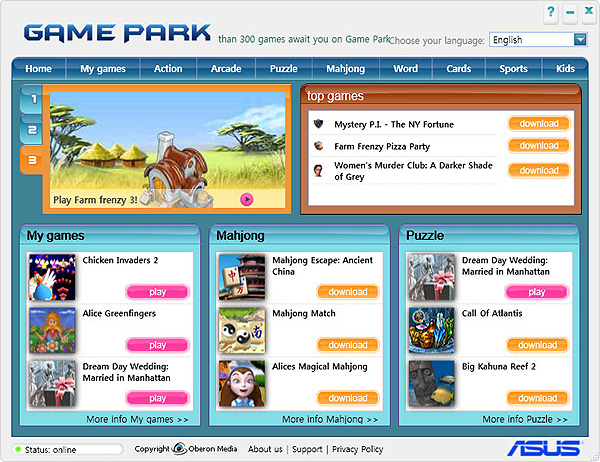Image resolution: width=600 pixels, height=462 pixels.
Task: Open the Mahjong Match thumbnail
Action: 242,330
